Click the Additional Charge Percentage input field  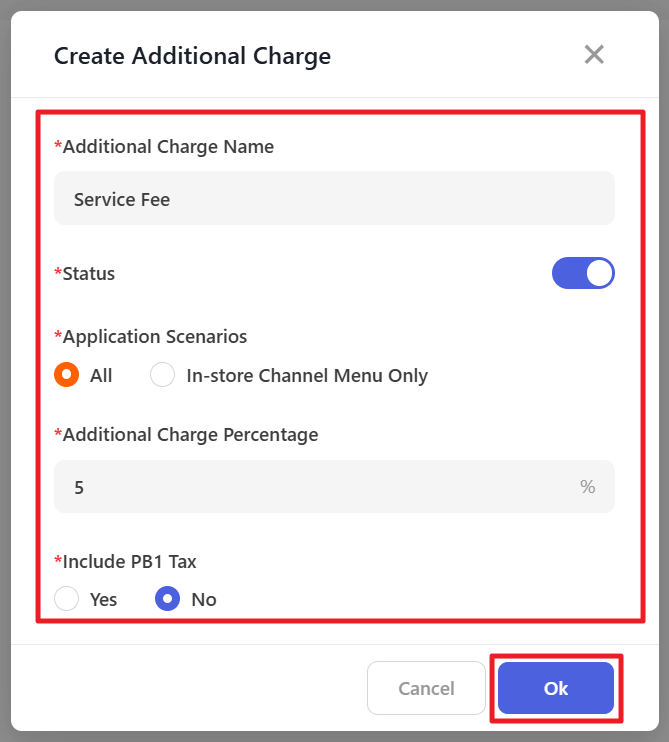tap(310, 487)
